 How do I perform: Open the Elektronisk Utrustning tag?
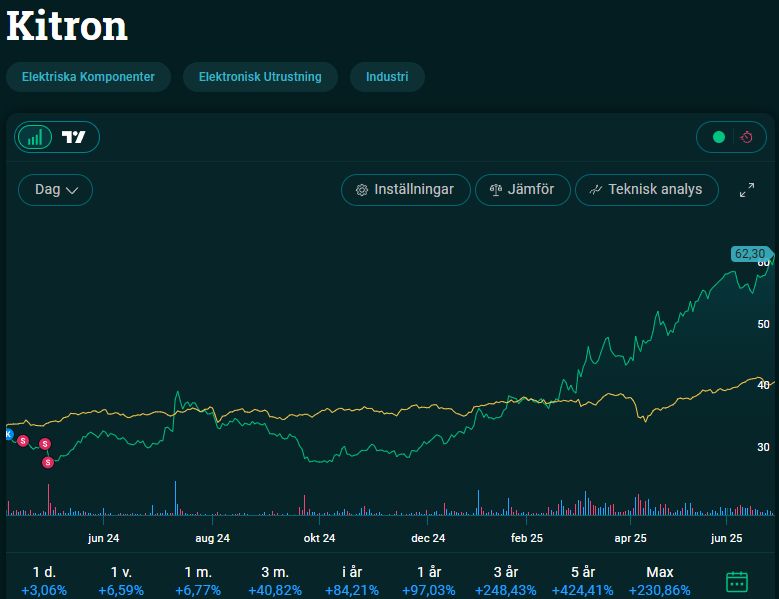click(x=260, y=77)
